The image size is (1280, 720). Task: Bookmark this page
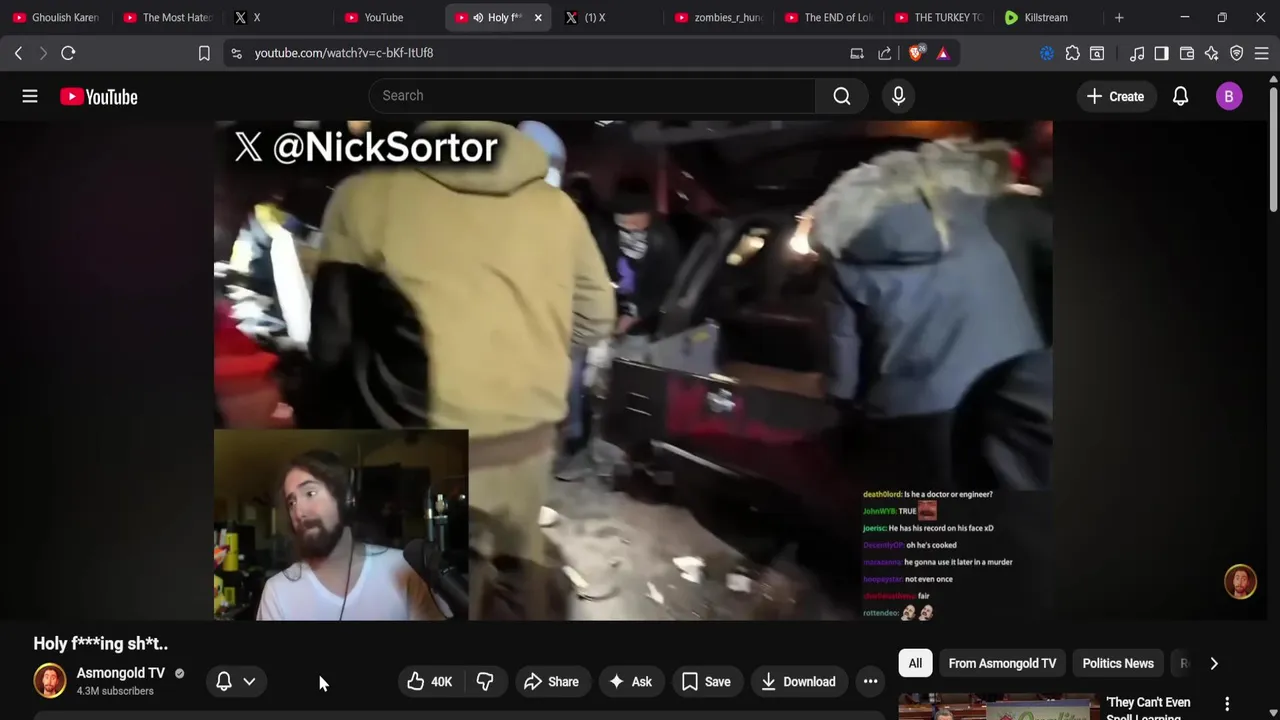coord(204,53)
